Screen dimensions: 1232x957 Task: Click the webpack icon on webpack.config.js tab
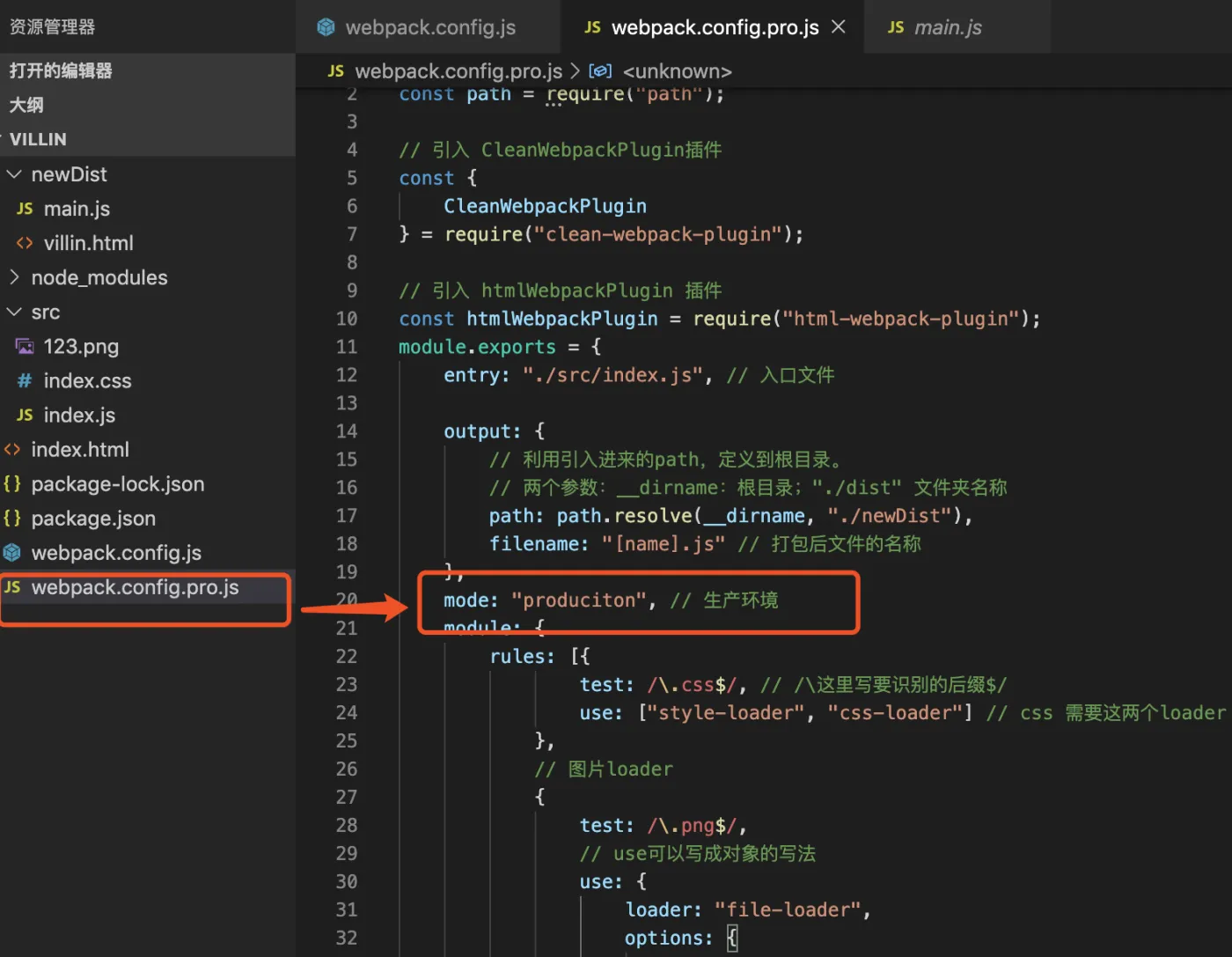[x=326, y=27]
